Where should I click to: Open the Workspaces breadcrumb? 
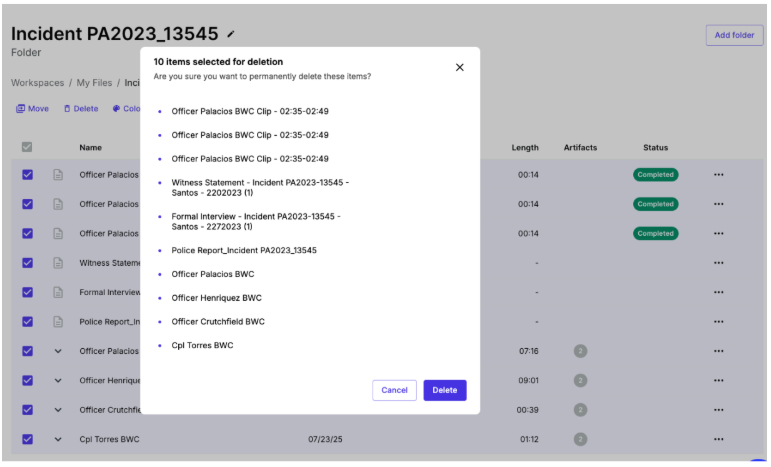tap(37, 83)
